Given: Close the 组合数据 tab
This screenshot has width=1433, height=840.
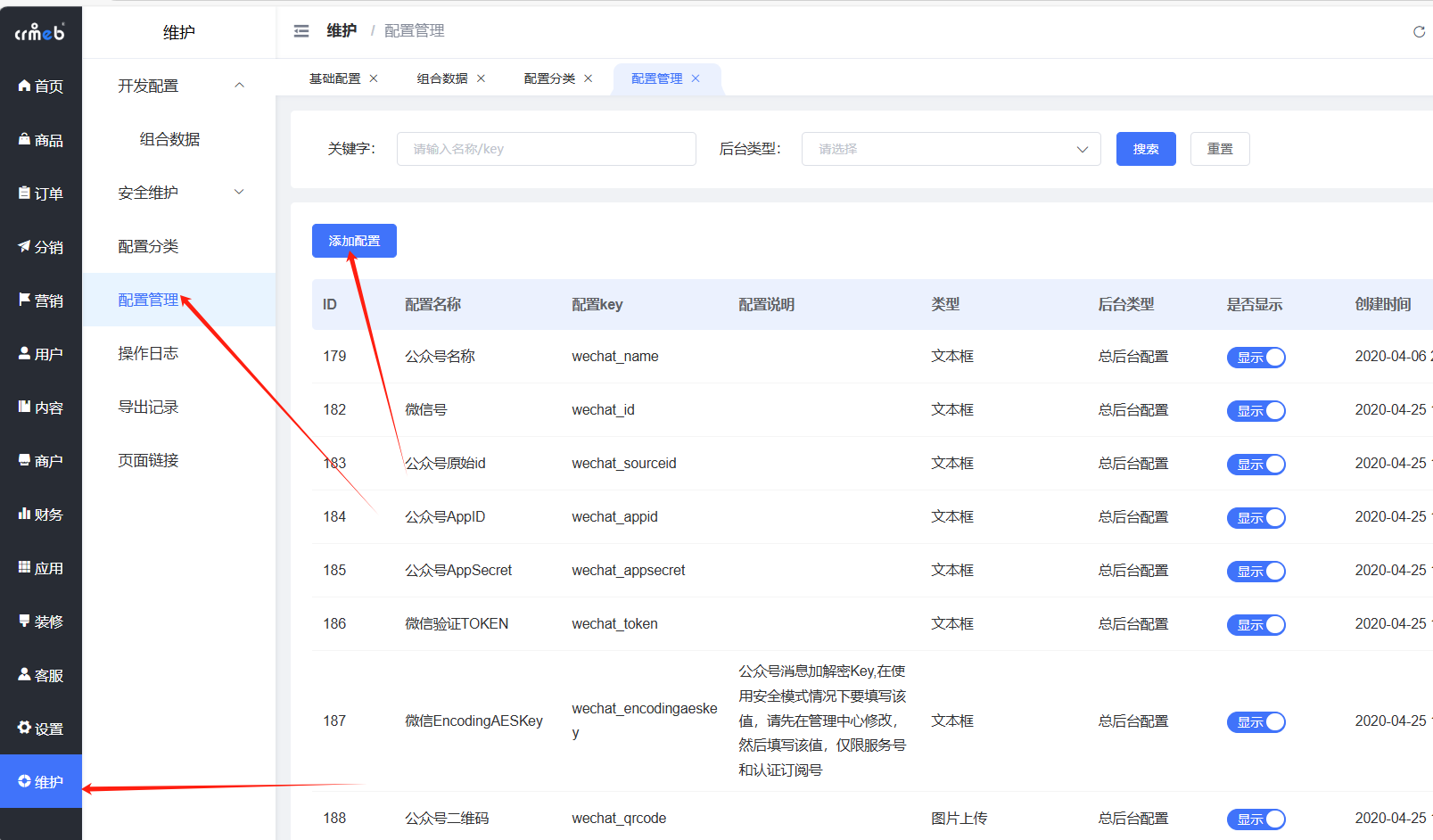Looking at the screenshot, I should [x=481, y=78].
